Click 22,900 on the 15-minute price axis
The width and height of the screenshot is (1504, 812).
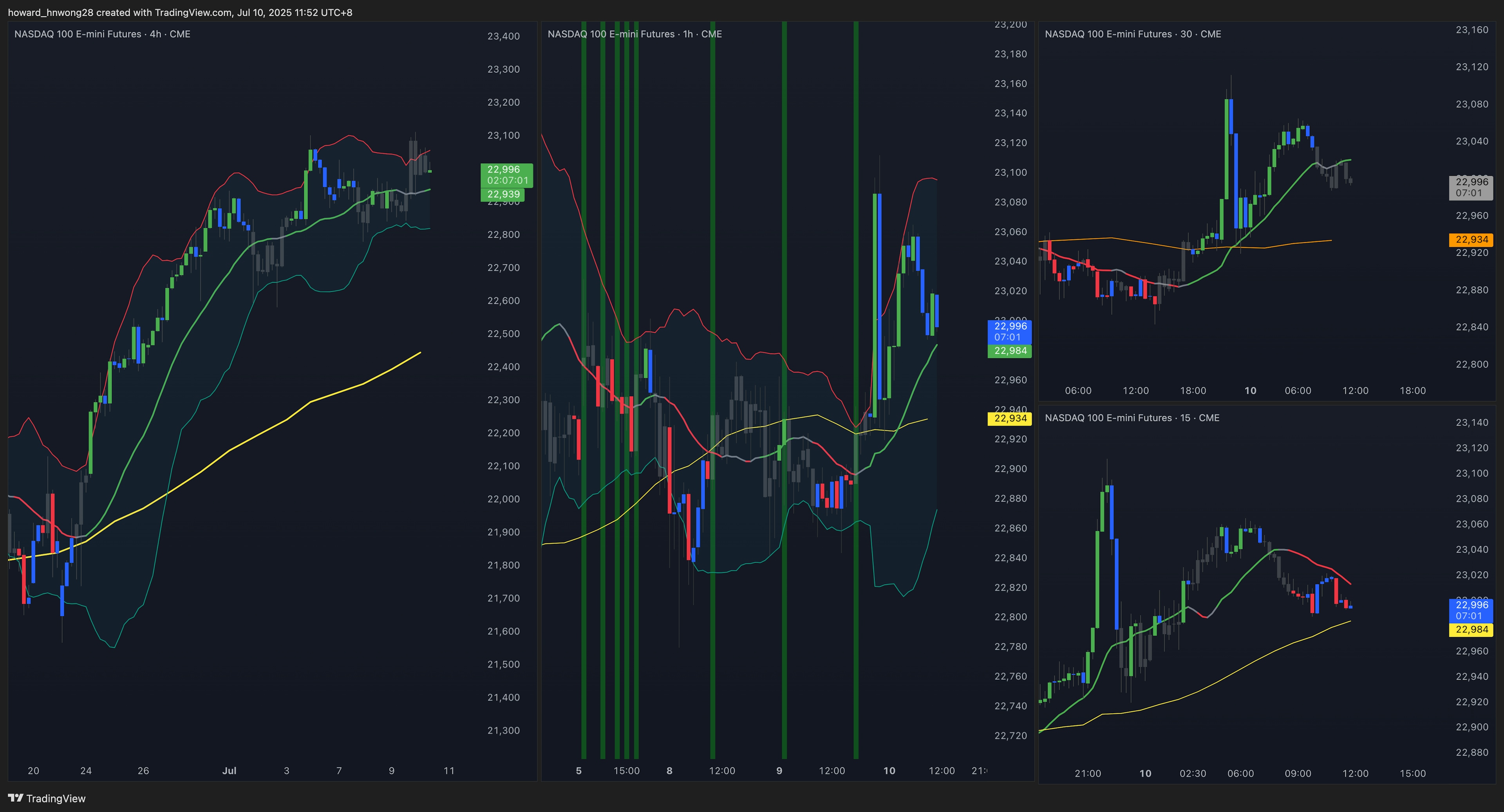point(1472,727)
